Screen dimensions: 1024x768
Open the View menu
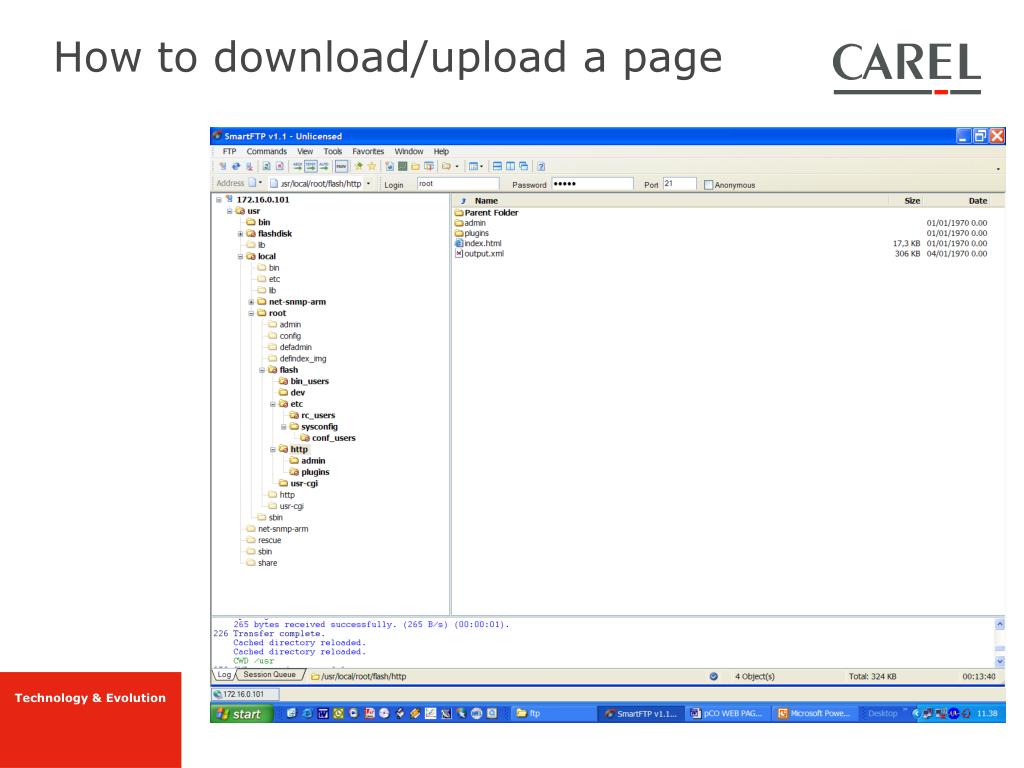[x=305, y=152]
